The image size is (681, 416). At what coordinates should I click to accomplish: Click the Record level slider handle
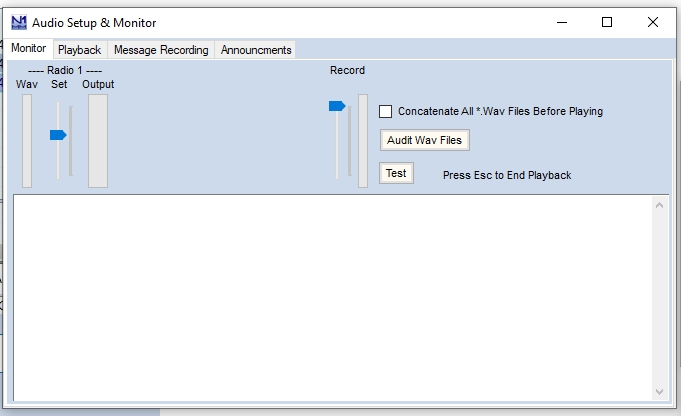point(337,106)
